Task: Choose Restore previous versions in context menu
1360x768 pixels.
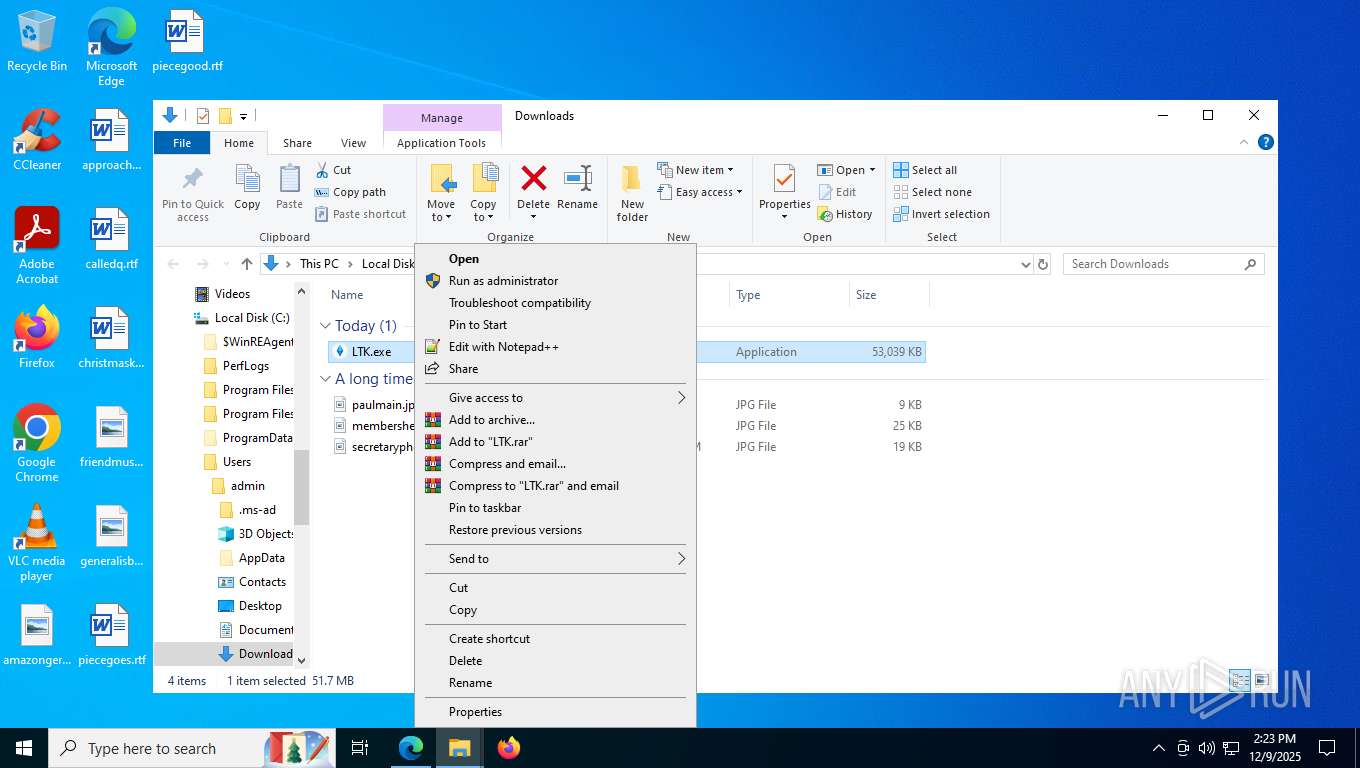Action: point(555,530)
